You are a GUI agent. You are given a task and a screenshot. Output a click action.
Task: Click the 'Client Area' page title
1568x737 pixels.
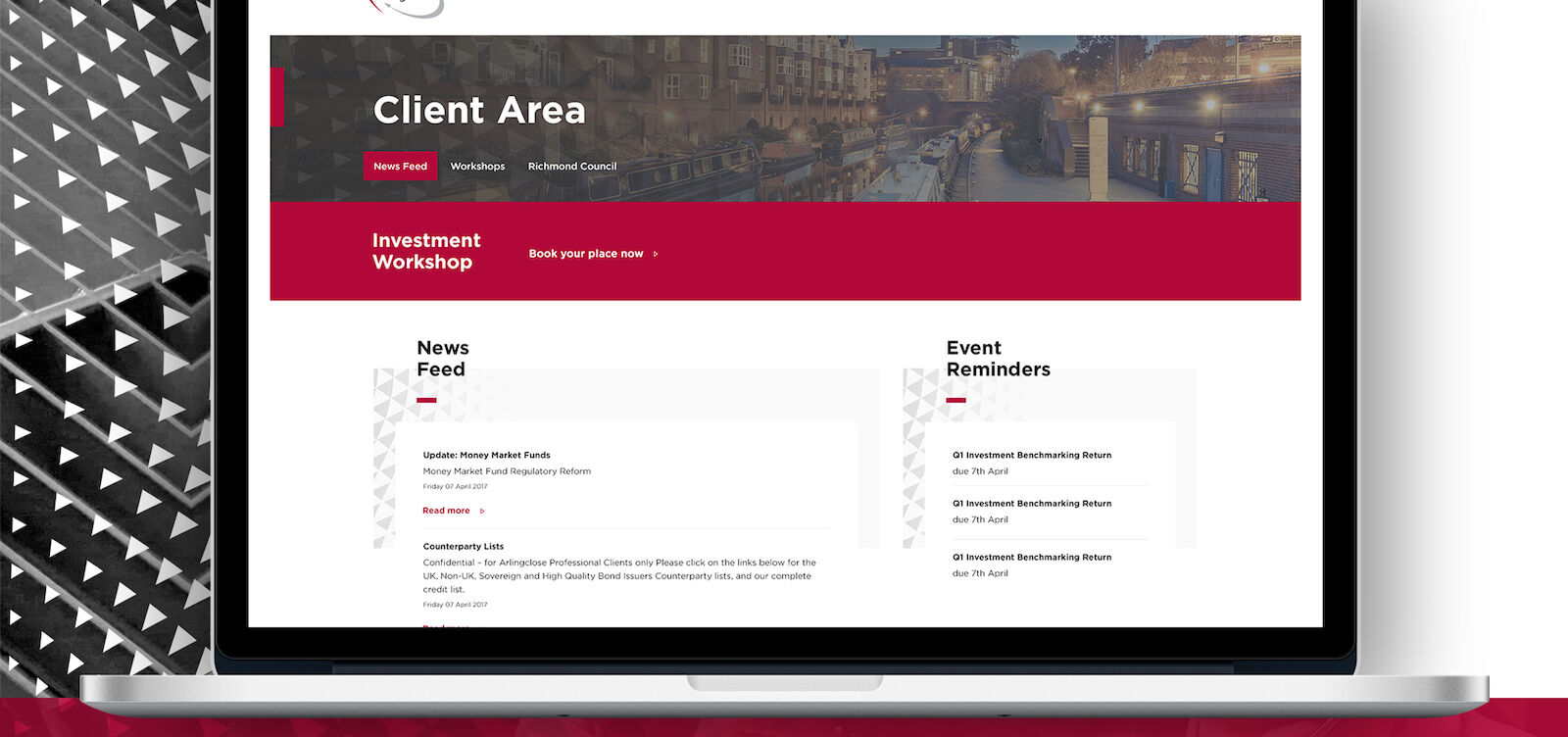pyautogui.click(x=479, y=111)
